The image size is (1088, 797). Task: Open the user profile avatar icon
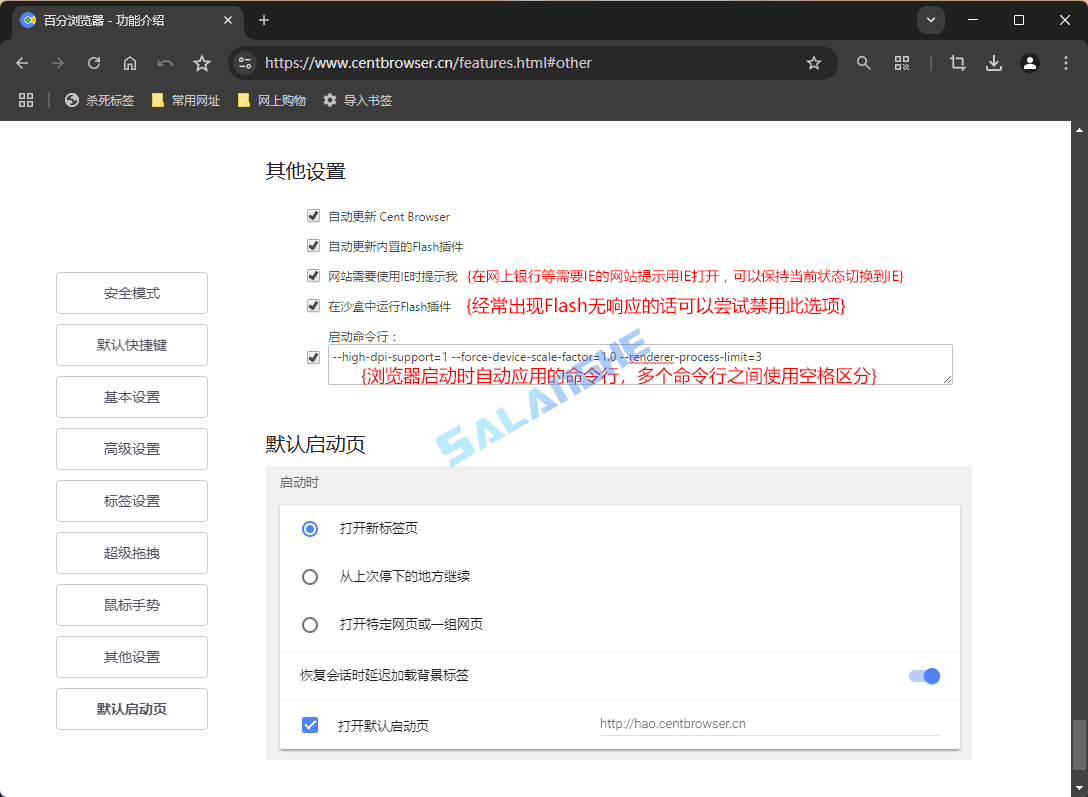tap(1030, 62)
